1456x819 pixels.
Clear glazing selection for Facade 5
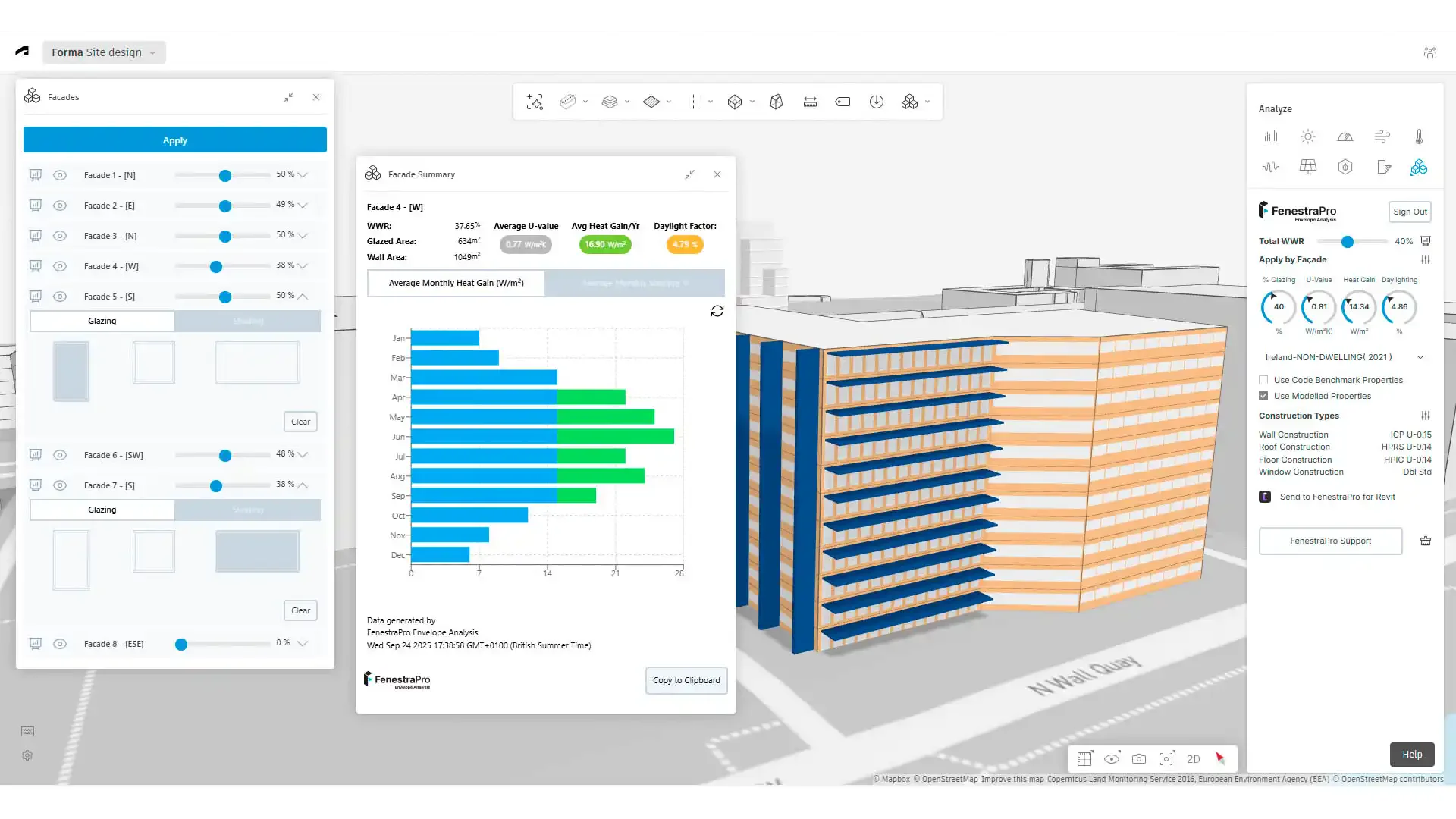[300, 422]
